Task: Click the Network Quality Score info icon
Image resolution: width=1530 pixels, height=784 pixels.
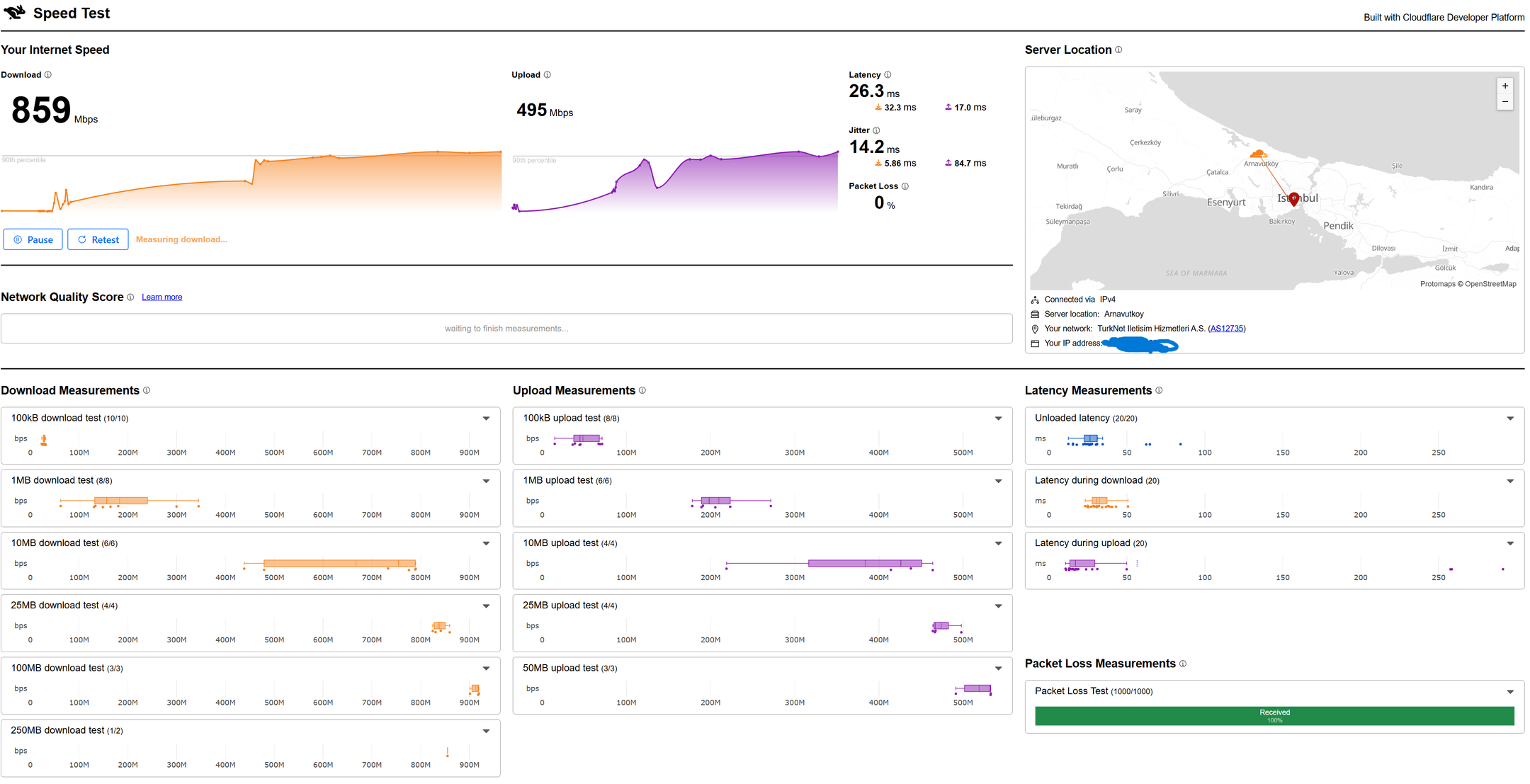Action: 130,297
